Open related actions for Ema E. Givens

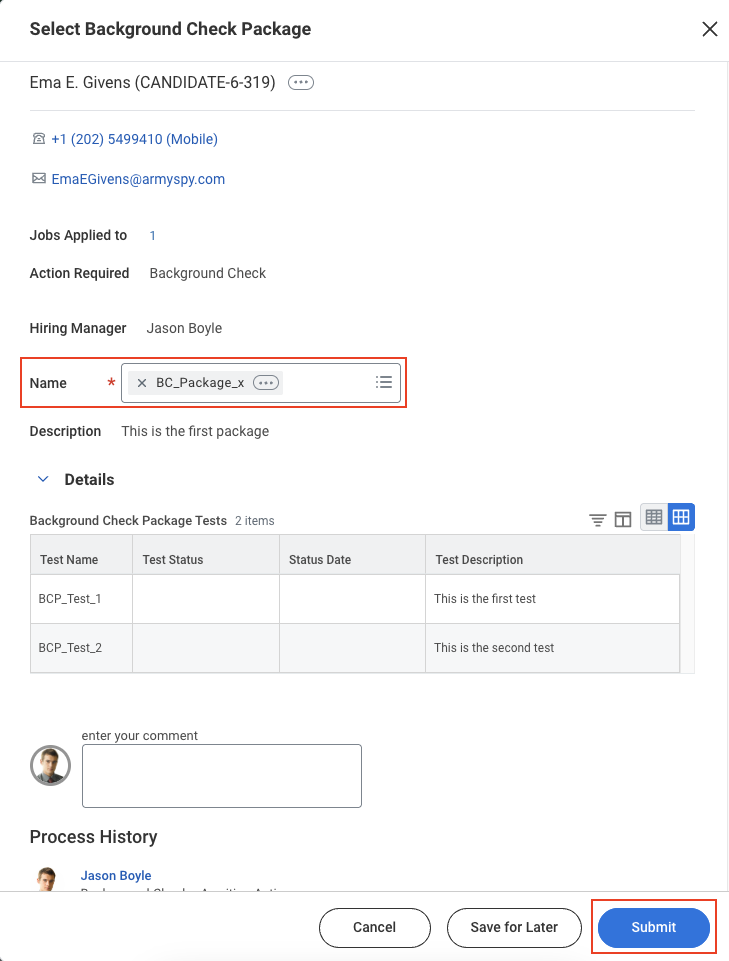point(301,82)
